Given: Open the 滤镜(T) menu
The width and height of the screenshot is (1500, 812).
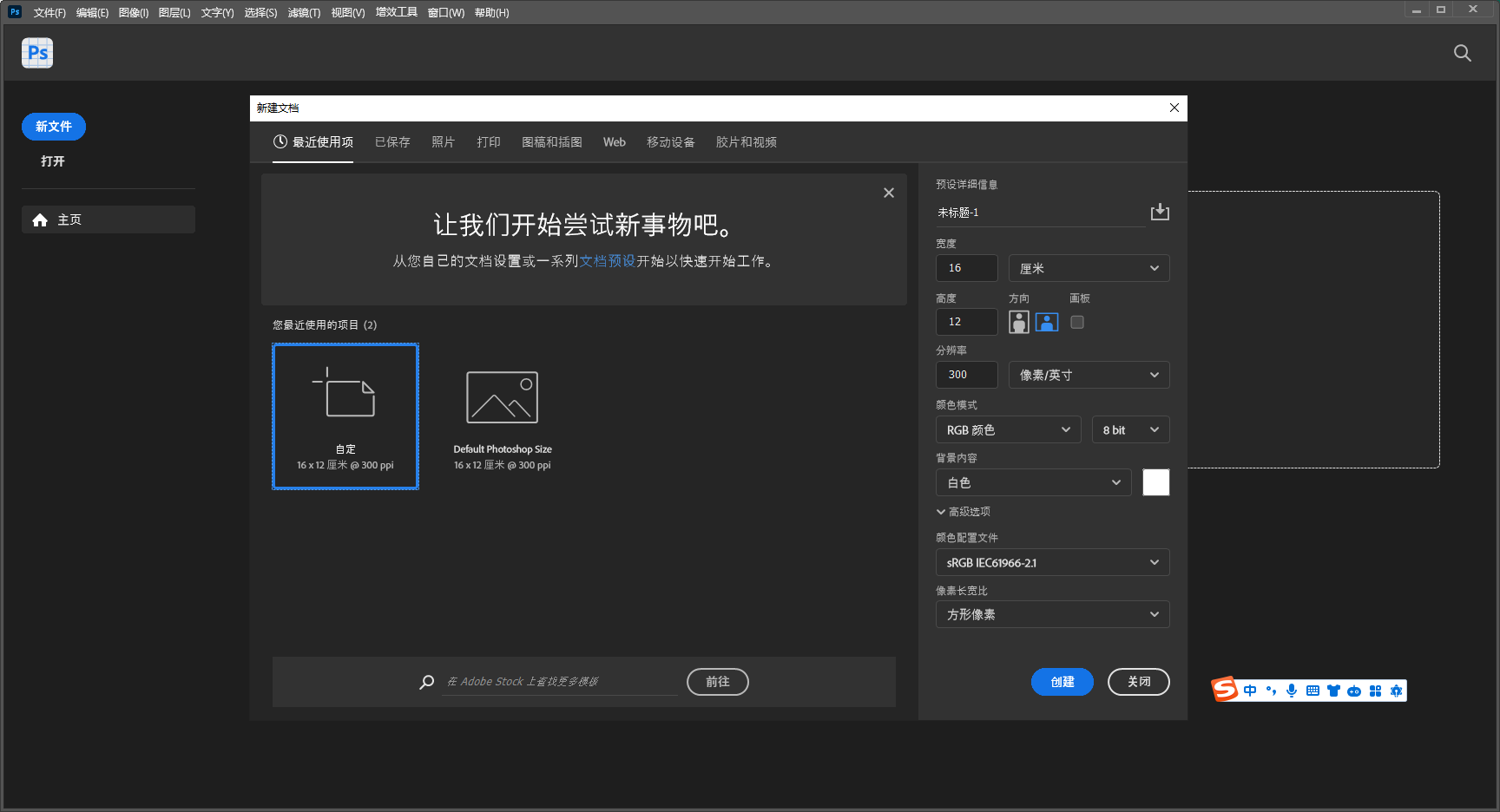Looking at the screenshot, I should click(x=304, y=12).
